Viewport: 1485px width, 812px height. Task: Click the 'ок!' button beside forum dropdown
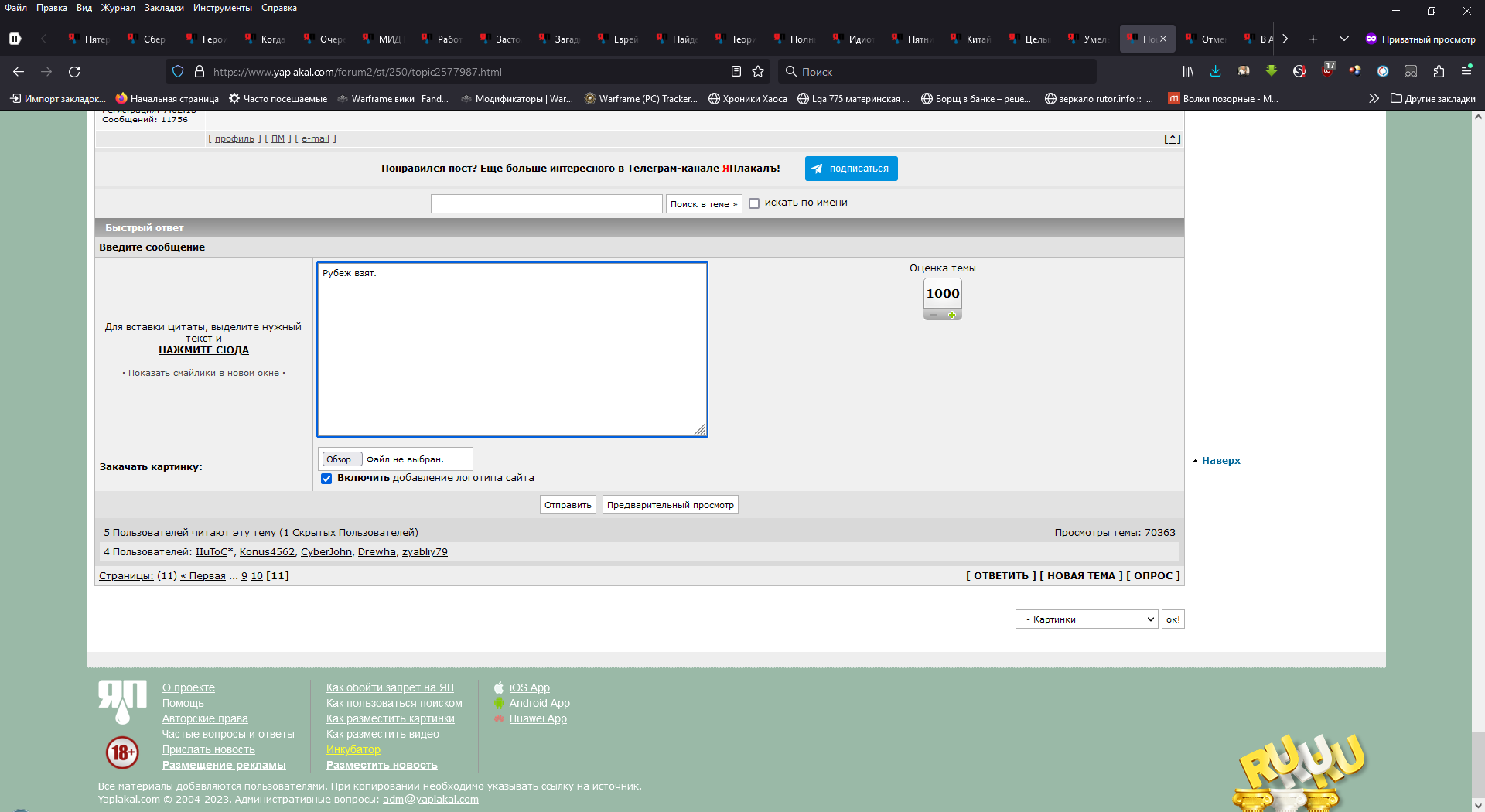pos(1173,619)
